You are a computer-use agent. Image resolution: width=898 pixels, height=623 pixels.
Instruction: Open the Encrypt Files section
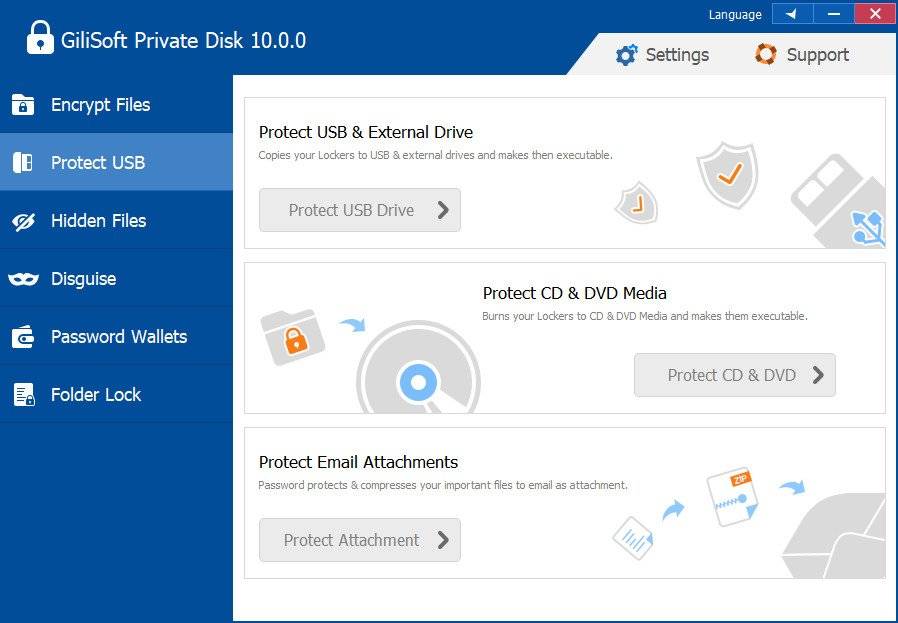pyautogui.click(x=116, y=105)
